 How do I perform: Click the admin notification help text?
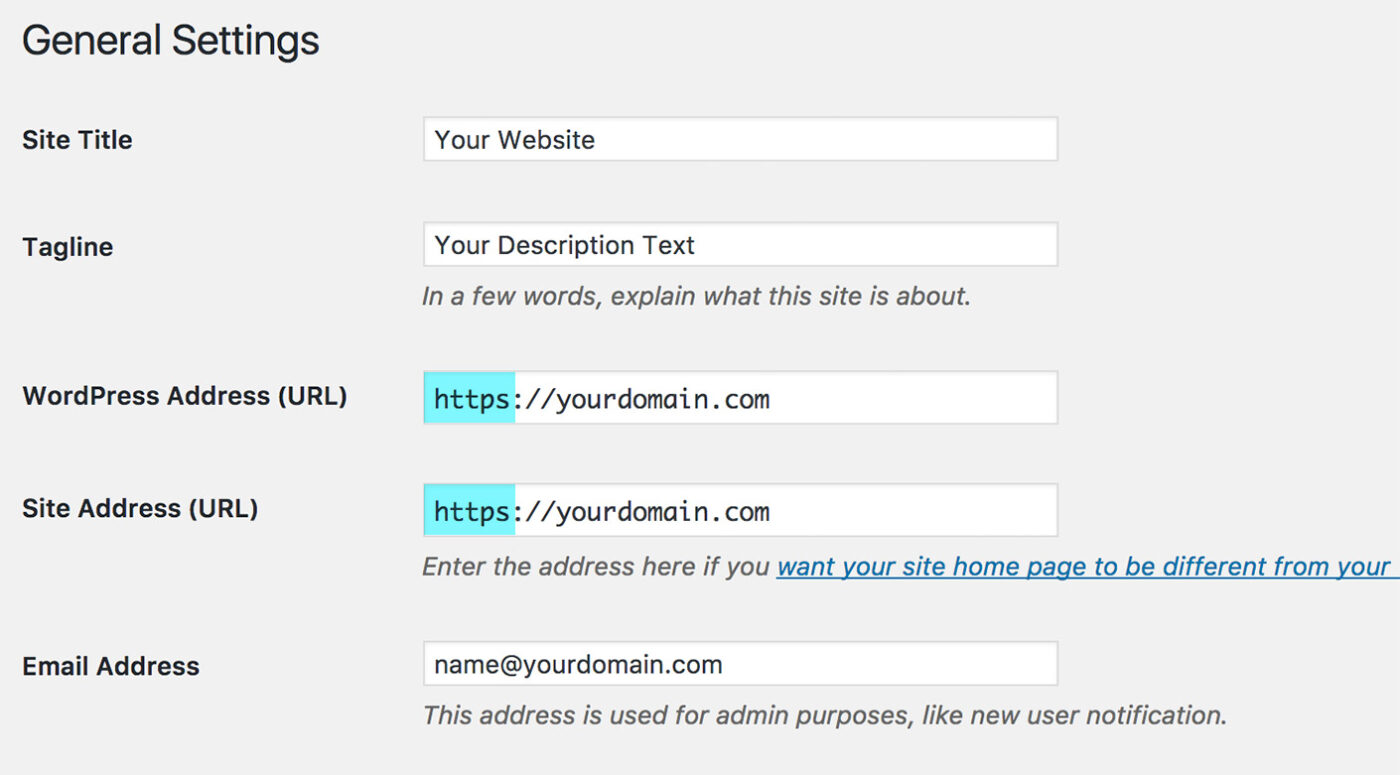tap(825, 715)
